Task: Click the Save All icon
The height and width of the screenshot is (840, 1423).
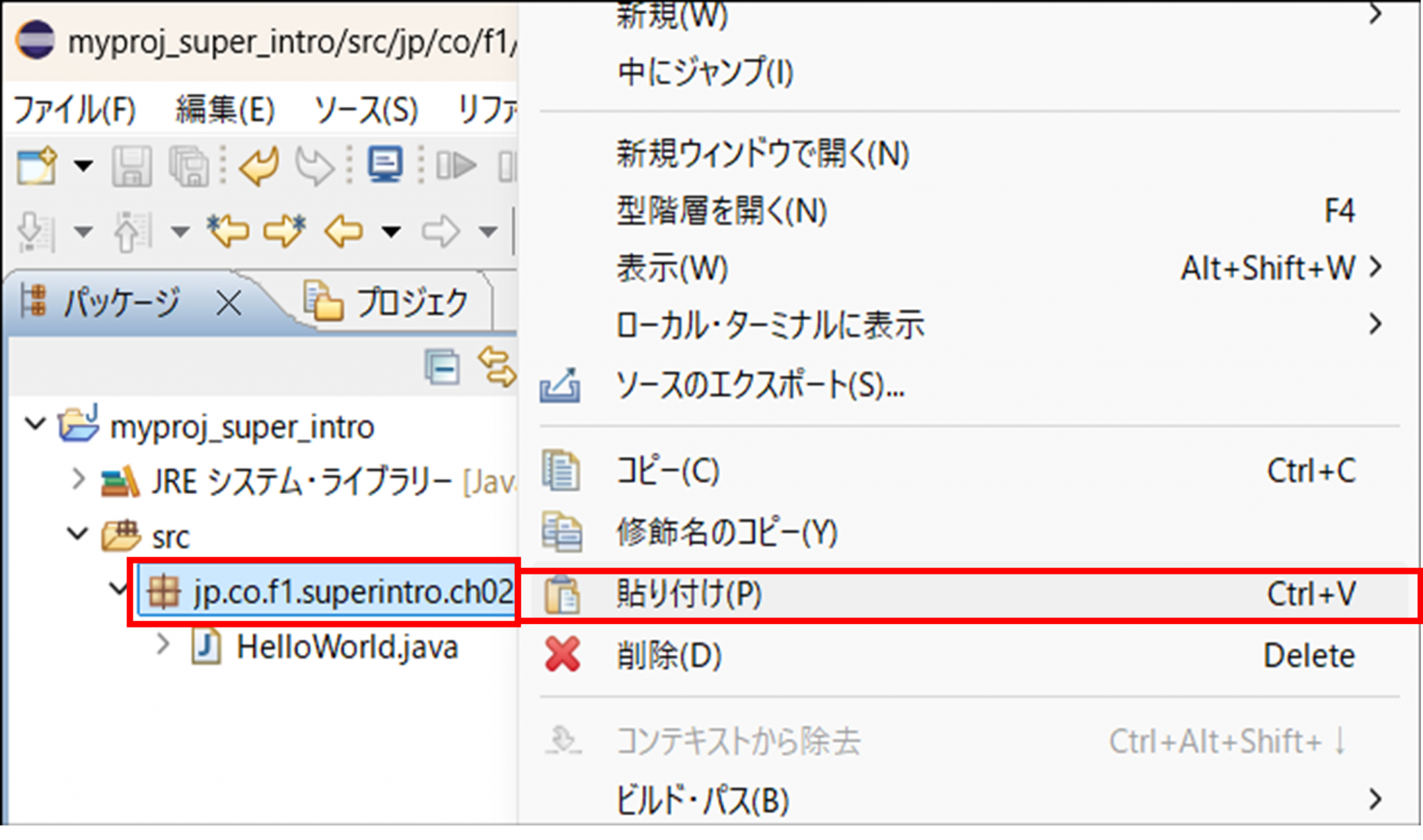Action: tap(188, 165)
